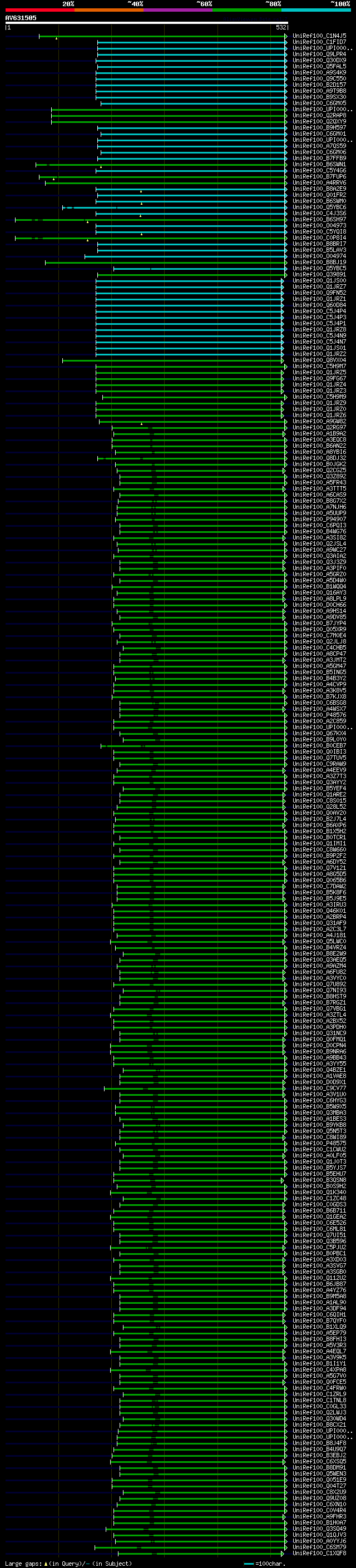The width and height of the screenshot is (356, 1568).
Task: Click the purple ~60% identity scale segment
Action: click(179, 10)
